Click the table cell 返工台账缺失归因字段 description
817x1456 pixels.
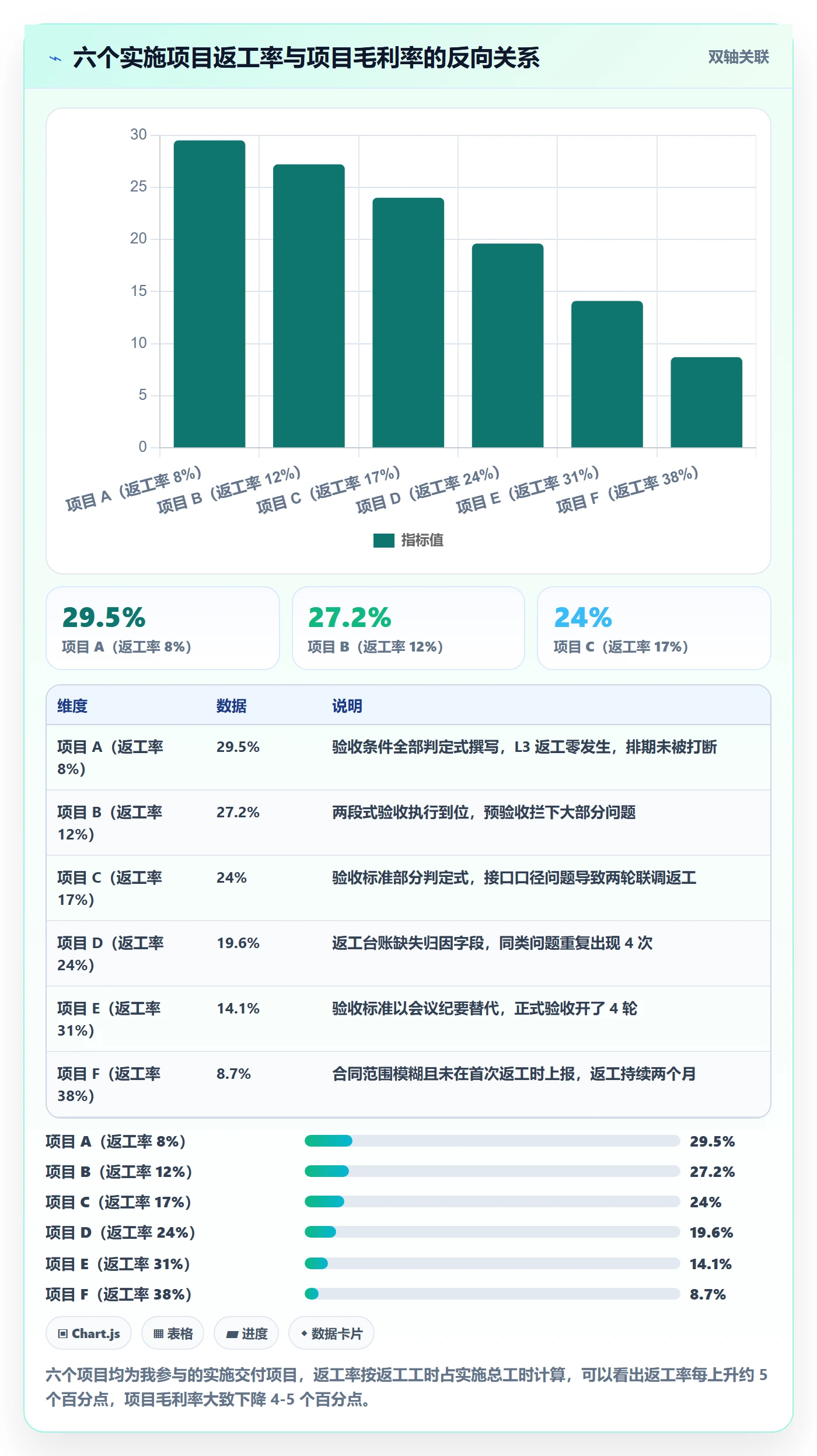tap(493, 943)
